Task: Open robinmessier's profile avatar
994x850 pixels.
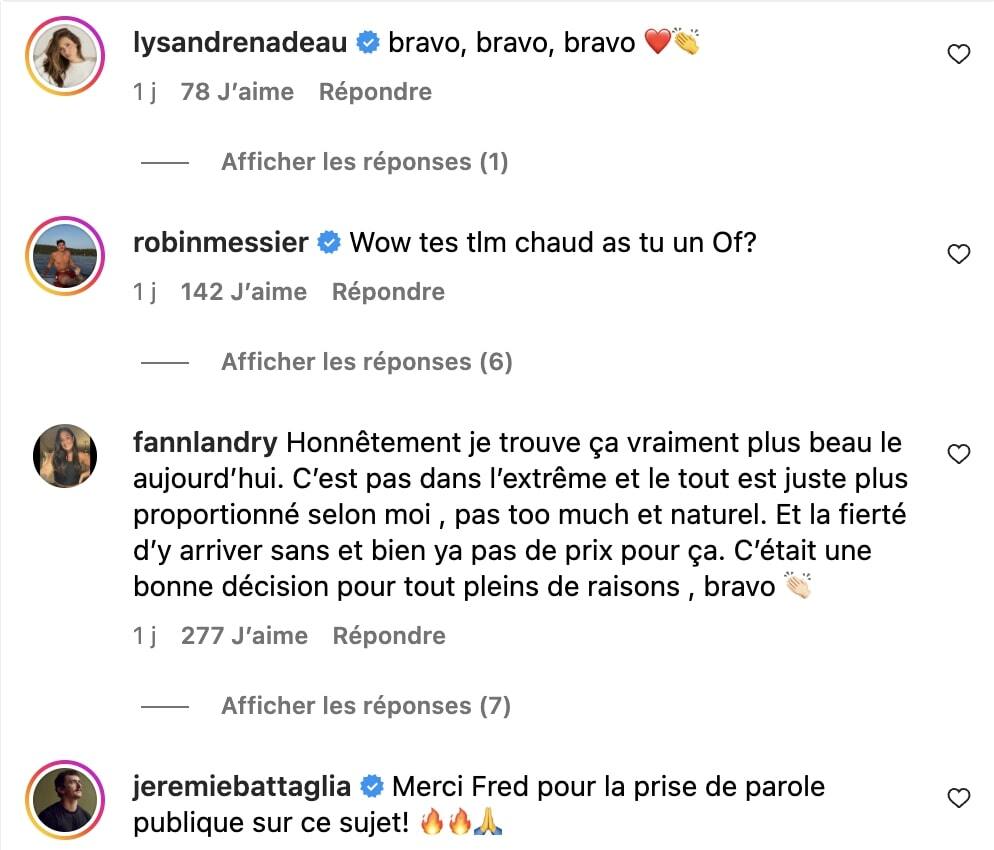Action: [x=66, y=257]
